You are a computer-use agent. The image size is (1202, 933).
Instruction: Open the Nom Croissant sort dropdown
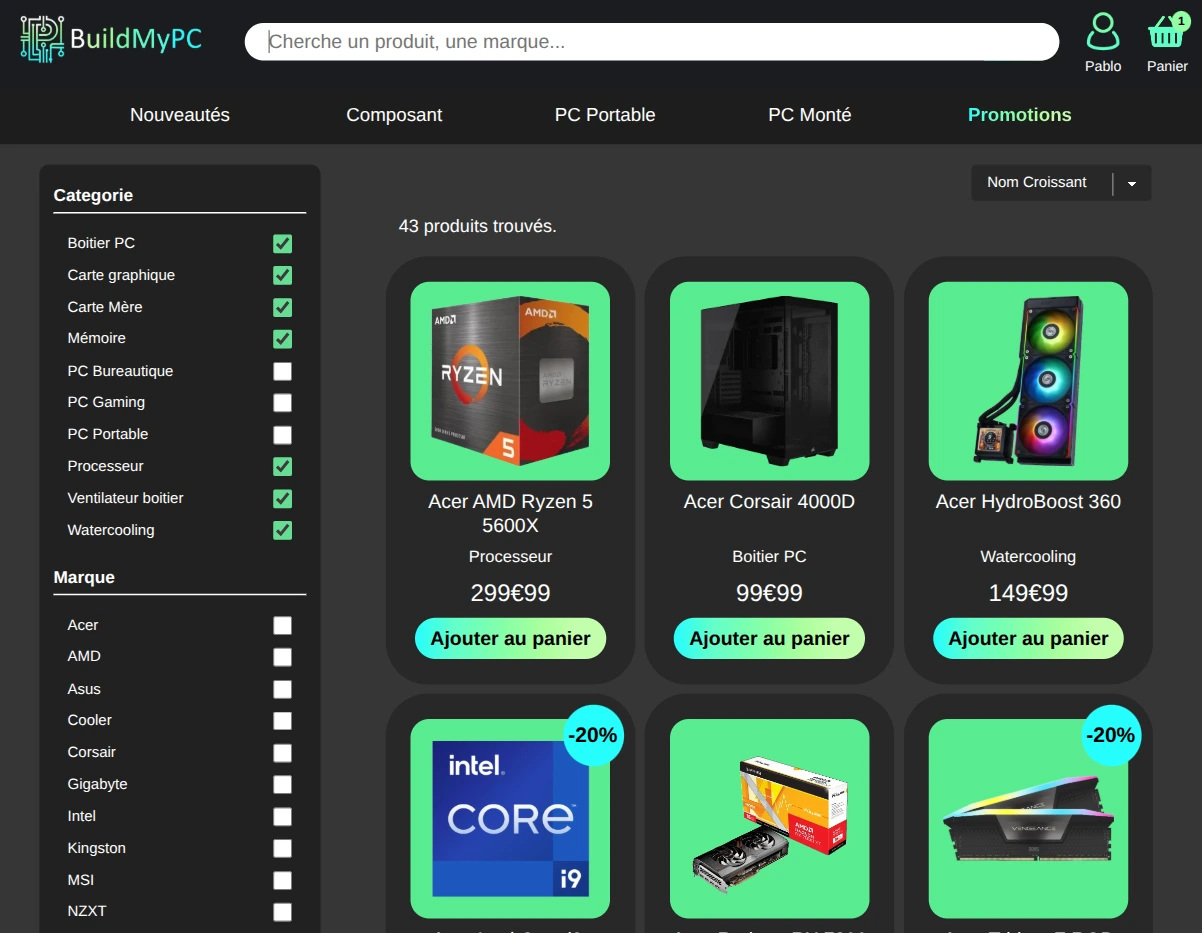click(1061, 183)
